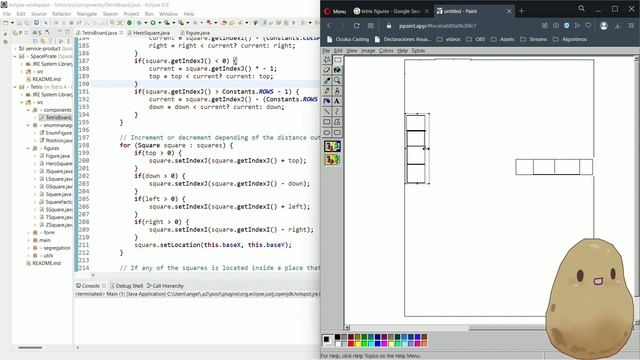
Task: Open the Streams bookmarks folder
Action: pyautogui.click(x=534, y=39)
